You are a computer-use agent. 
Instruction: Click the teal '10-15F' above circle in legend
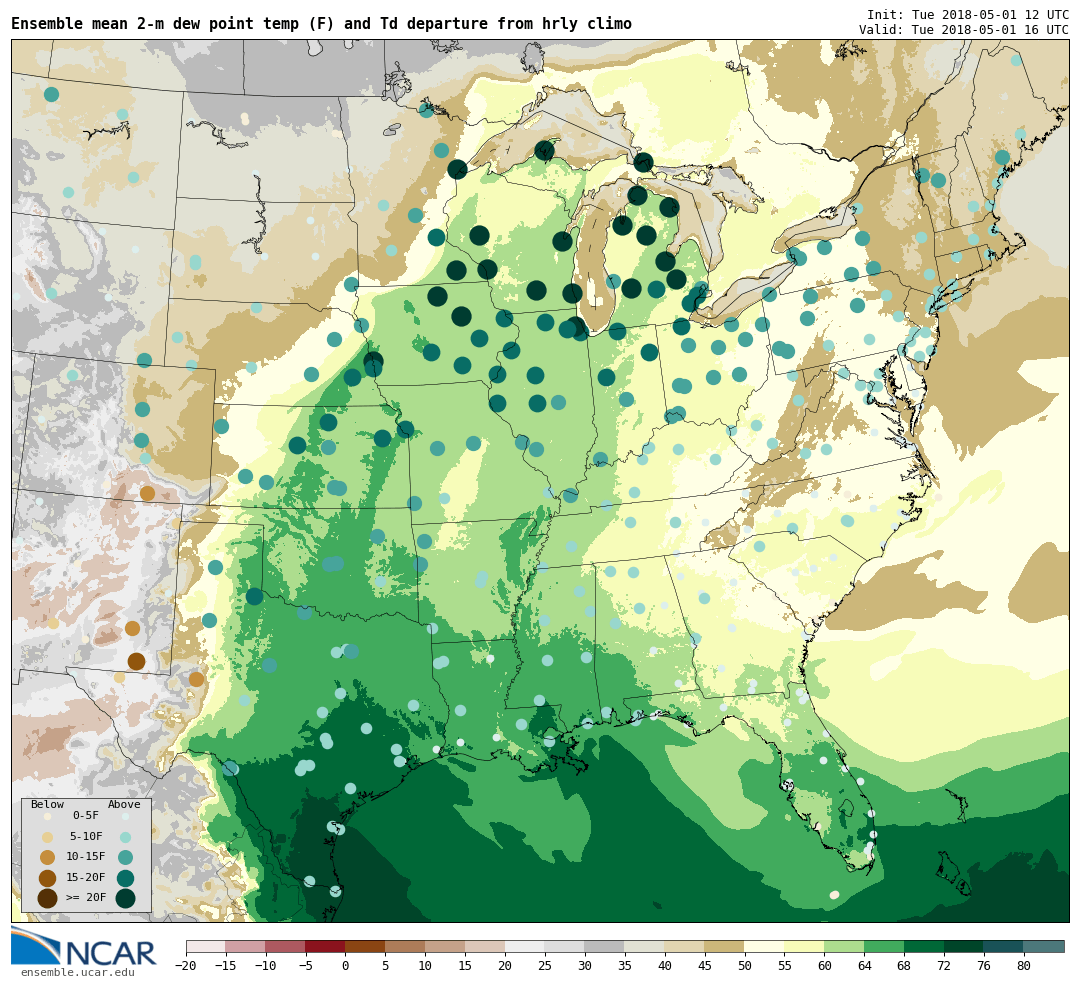[x=125, y=858]
